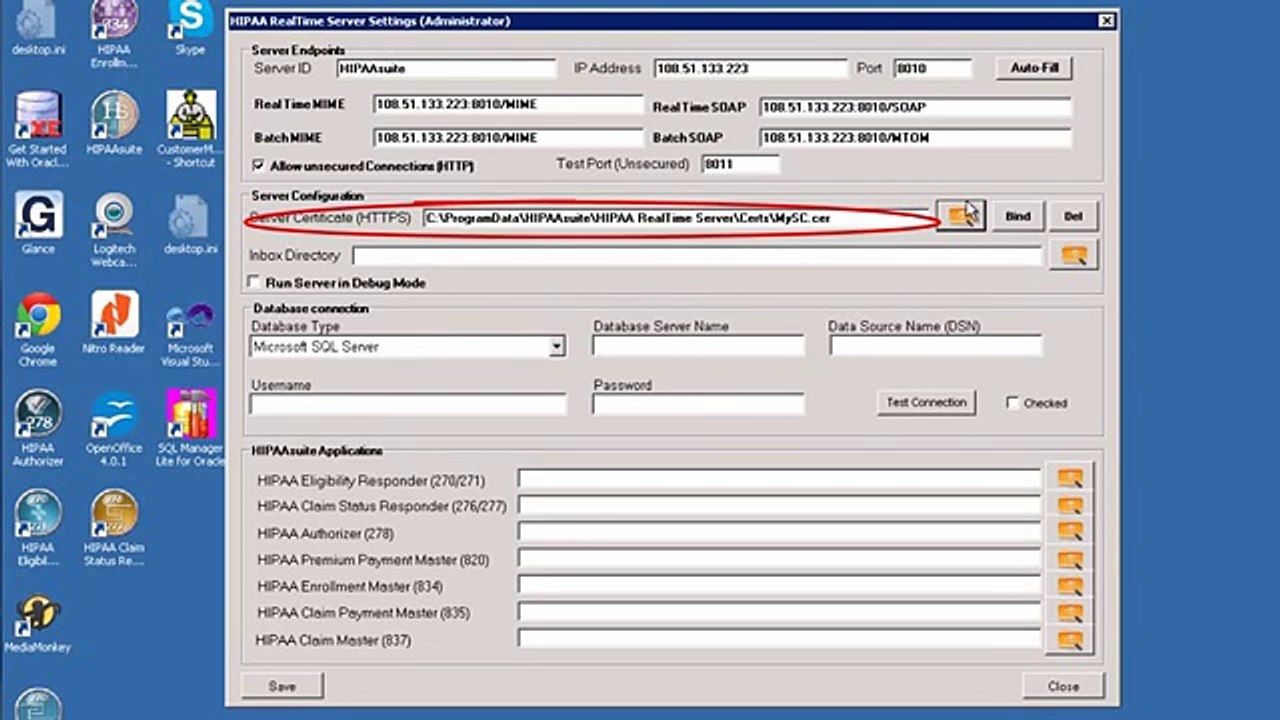
Task: Open MediaMonkey desktop shortcut
Action: (x=38, y=625)
